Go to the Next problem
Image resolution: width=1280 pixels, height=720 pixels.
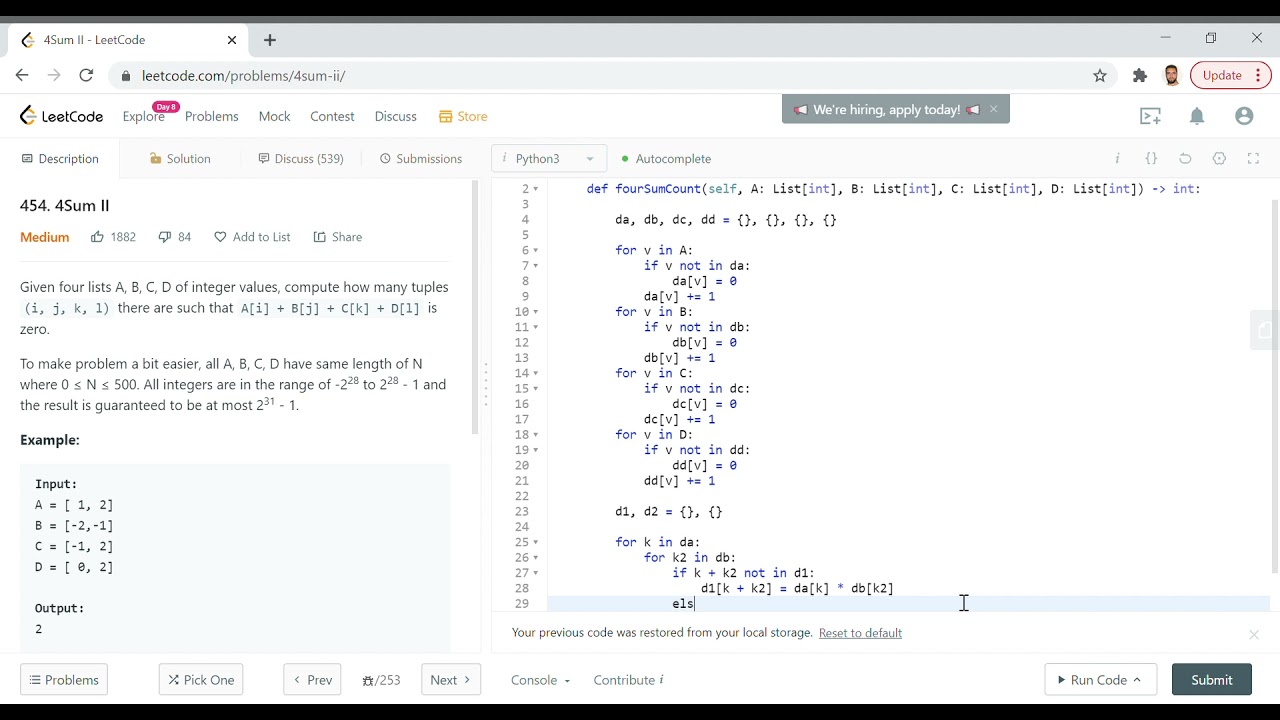[x=451, y=680]
